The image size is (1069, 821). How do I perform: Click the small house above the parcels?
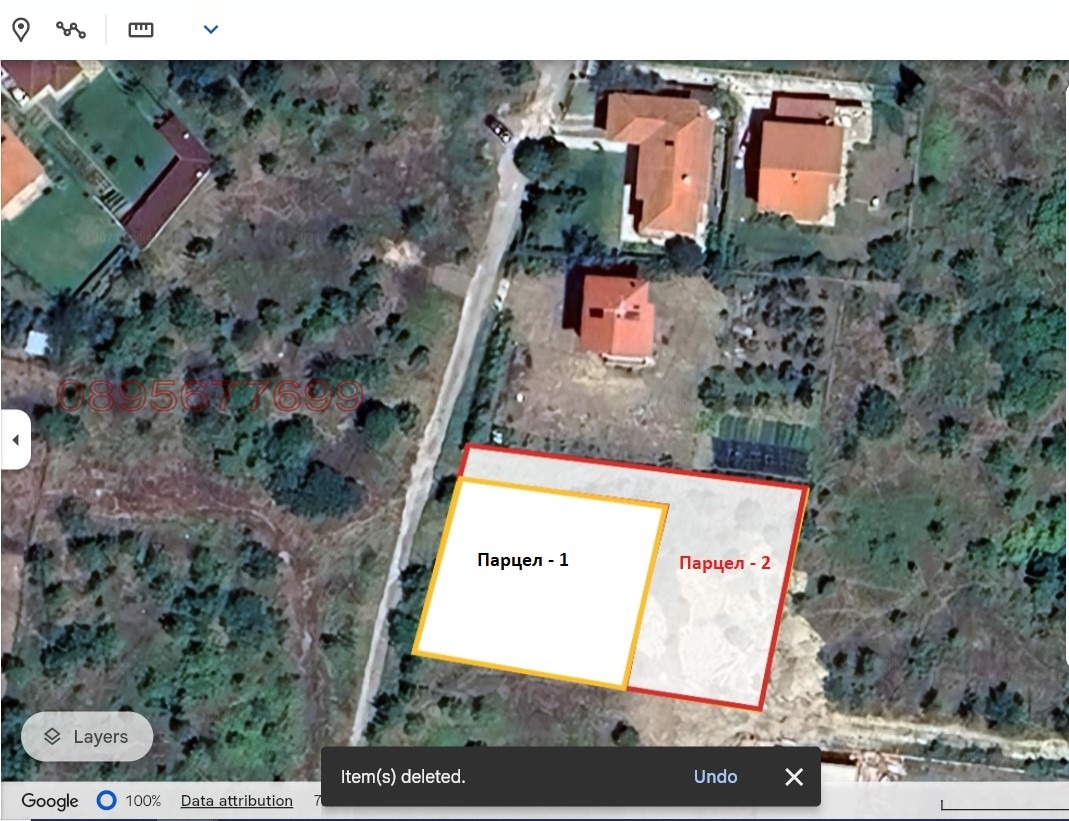click(x=617, y=317)
